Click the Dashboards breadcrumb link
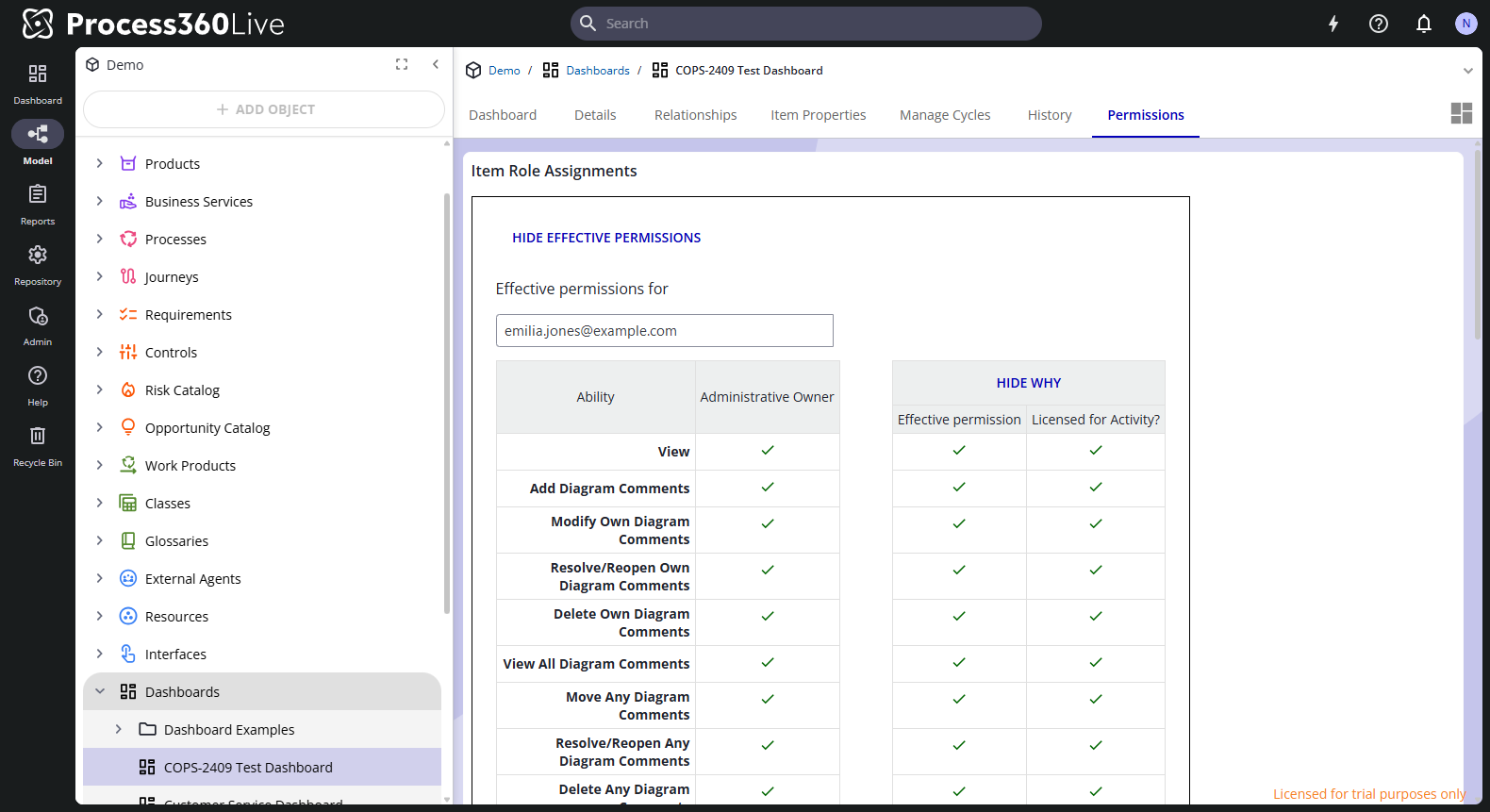This screenshot has height=812, width=1490. (598, 71)
